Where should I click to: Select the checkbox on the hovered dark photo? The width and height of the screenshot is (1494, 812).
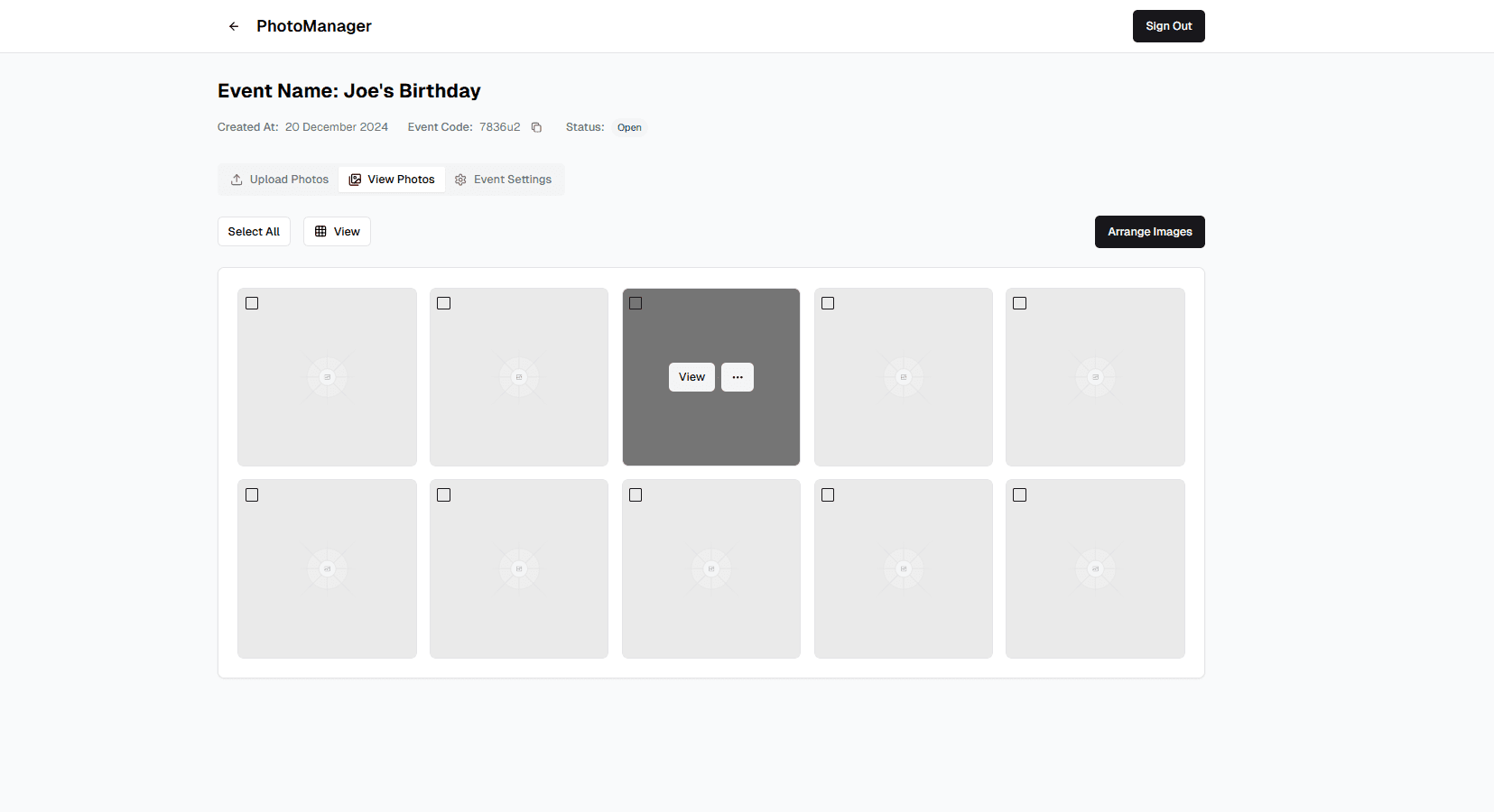click(x=636, y=303)
